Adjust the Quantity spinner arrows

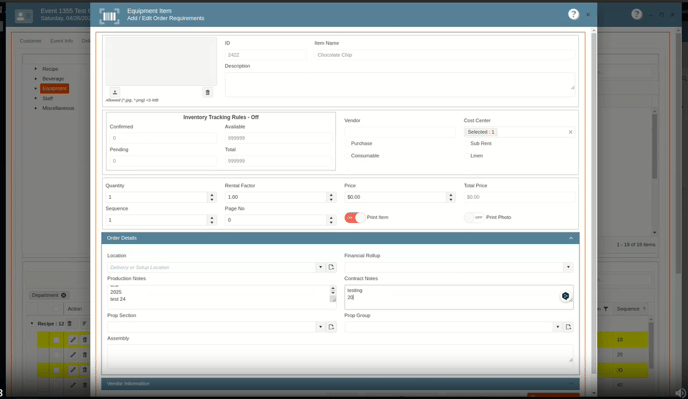(x=212, y=197)
